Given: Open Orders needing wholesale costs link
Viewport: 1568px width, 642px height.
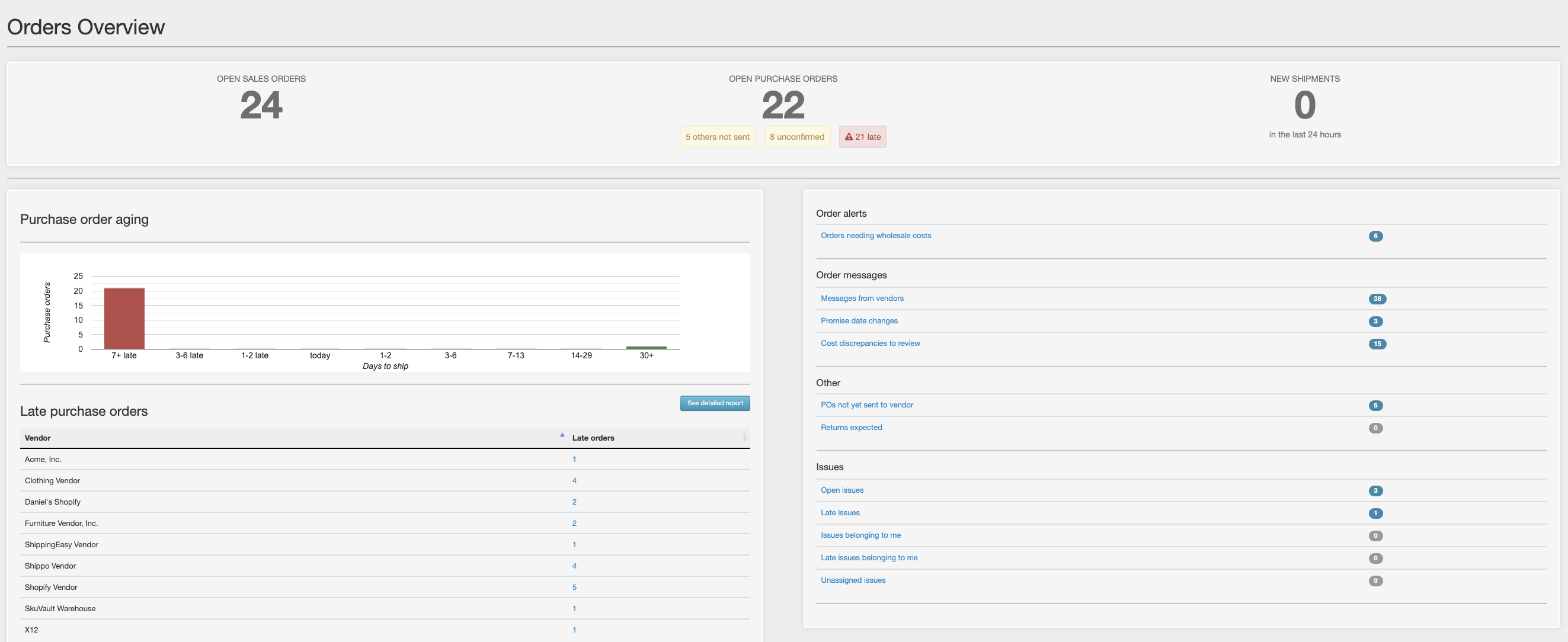Looking at the screenshot, I should coord(875,236).
